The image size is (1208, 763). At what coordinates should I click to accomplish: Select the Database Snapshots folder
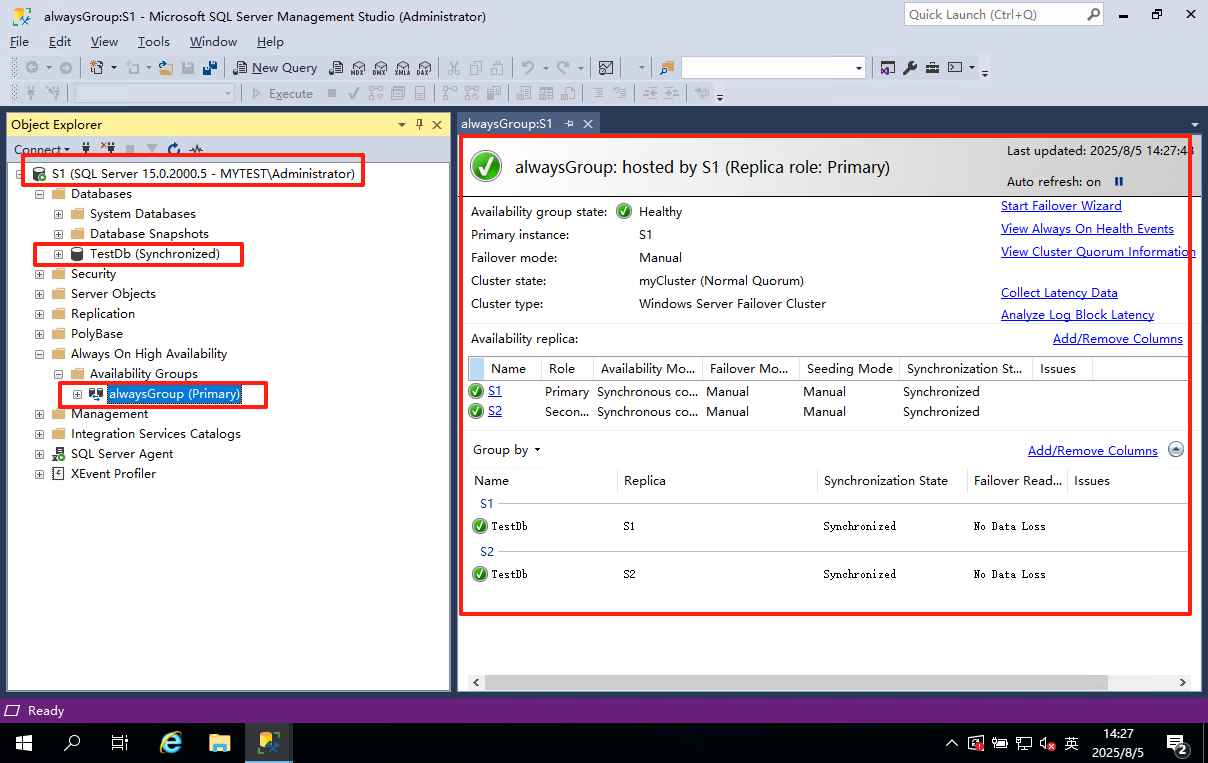point(149,234)
